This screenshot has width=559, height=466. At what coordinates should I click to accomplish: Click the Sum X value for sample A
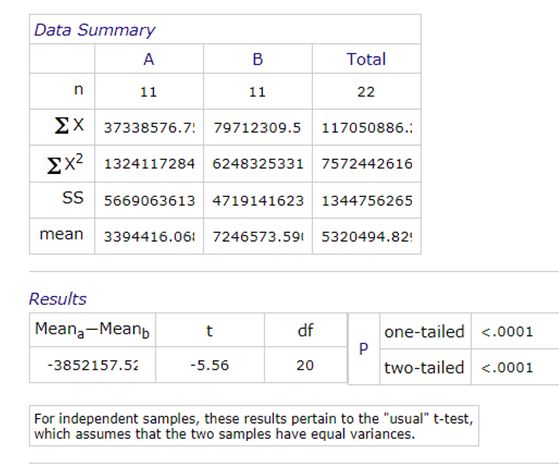[149, 128]
